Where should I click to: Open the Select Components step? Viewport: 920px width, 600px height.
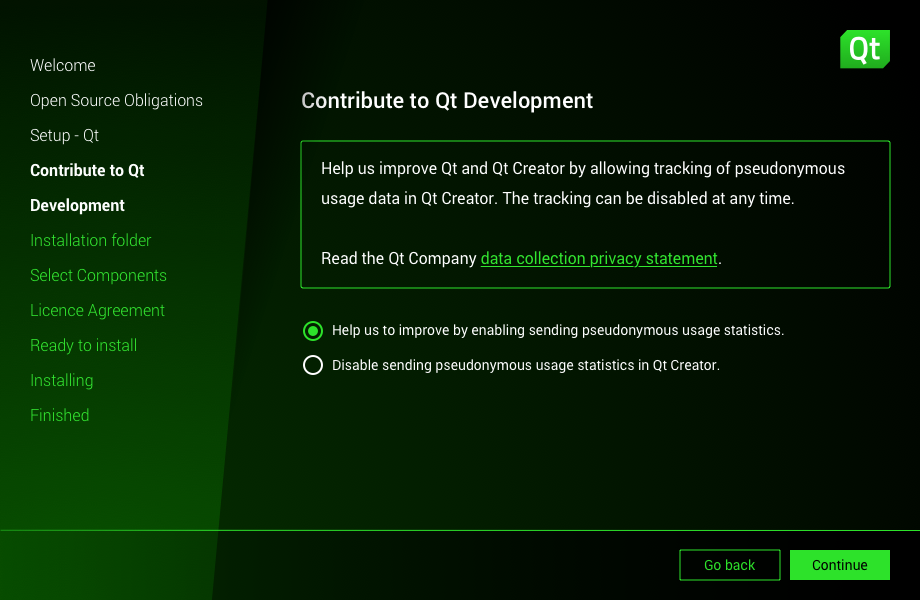[x=98, y=275]
